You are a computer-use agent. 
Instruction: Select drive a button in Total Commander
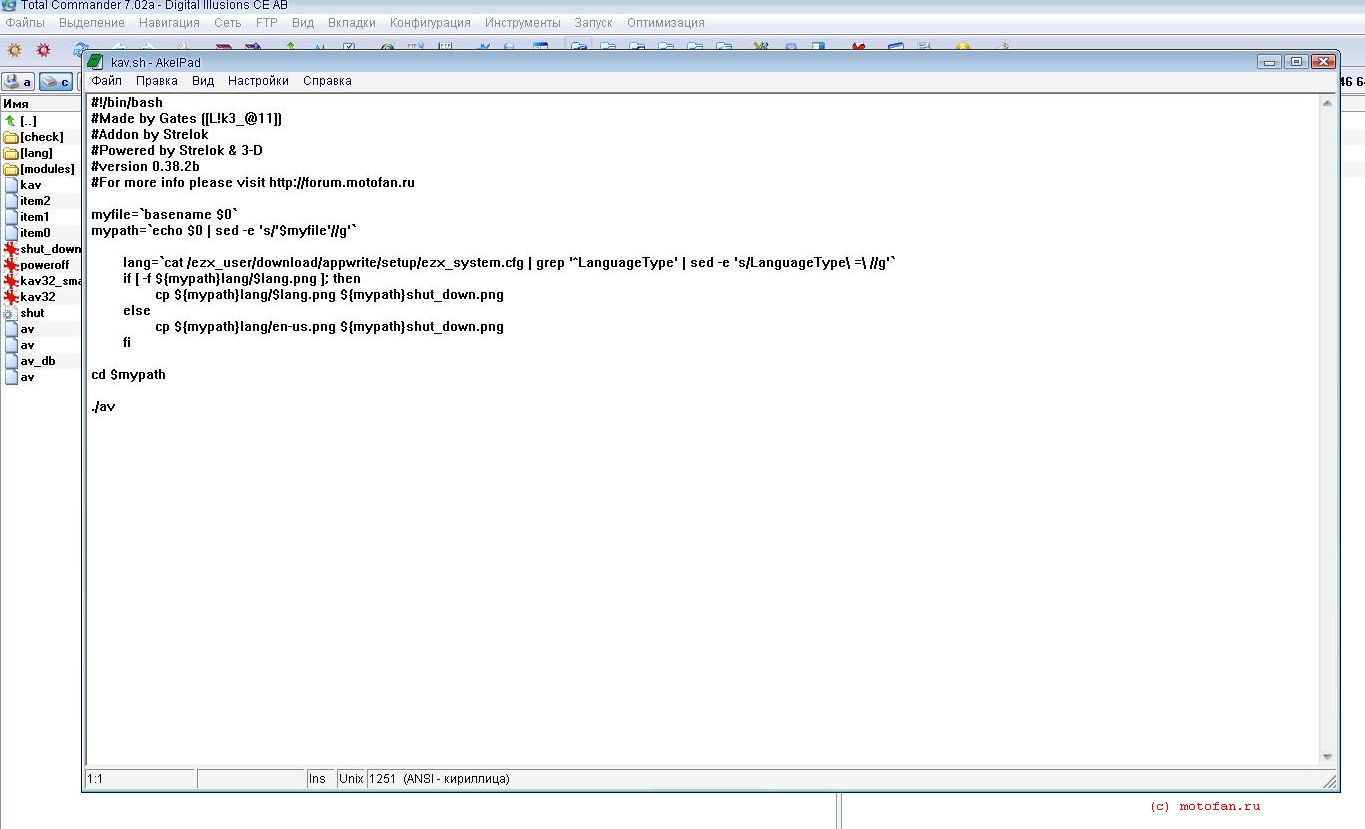point(18,82)
